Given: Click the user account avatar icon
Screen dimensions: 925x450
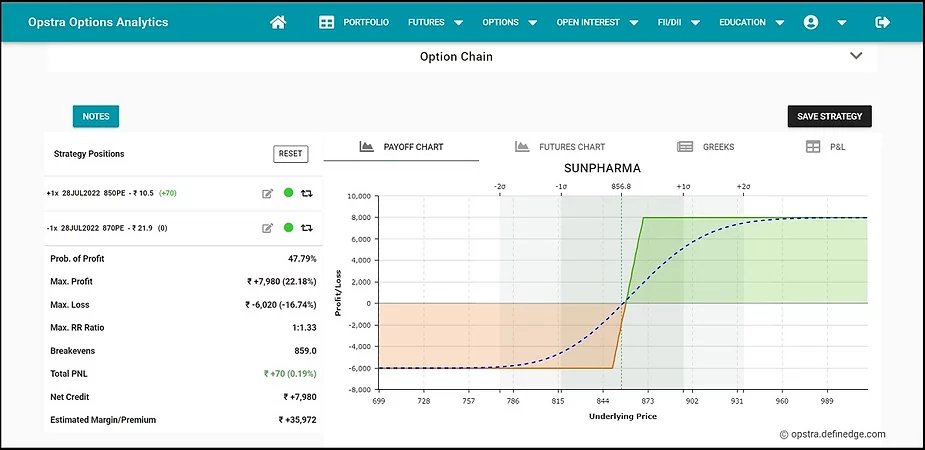Looking at the screenshot, I should tap(811, 22).
